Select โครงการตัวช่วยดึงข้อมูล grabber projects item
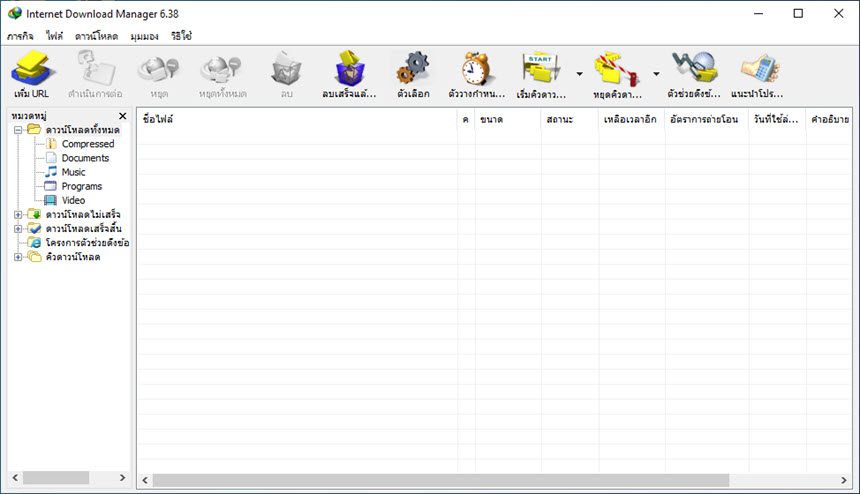The height and width of the screenshot is (494, 860). pyautogui.click(x=87, y=242)
